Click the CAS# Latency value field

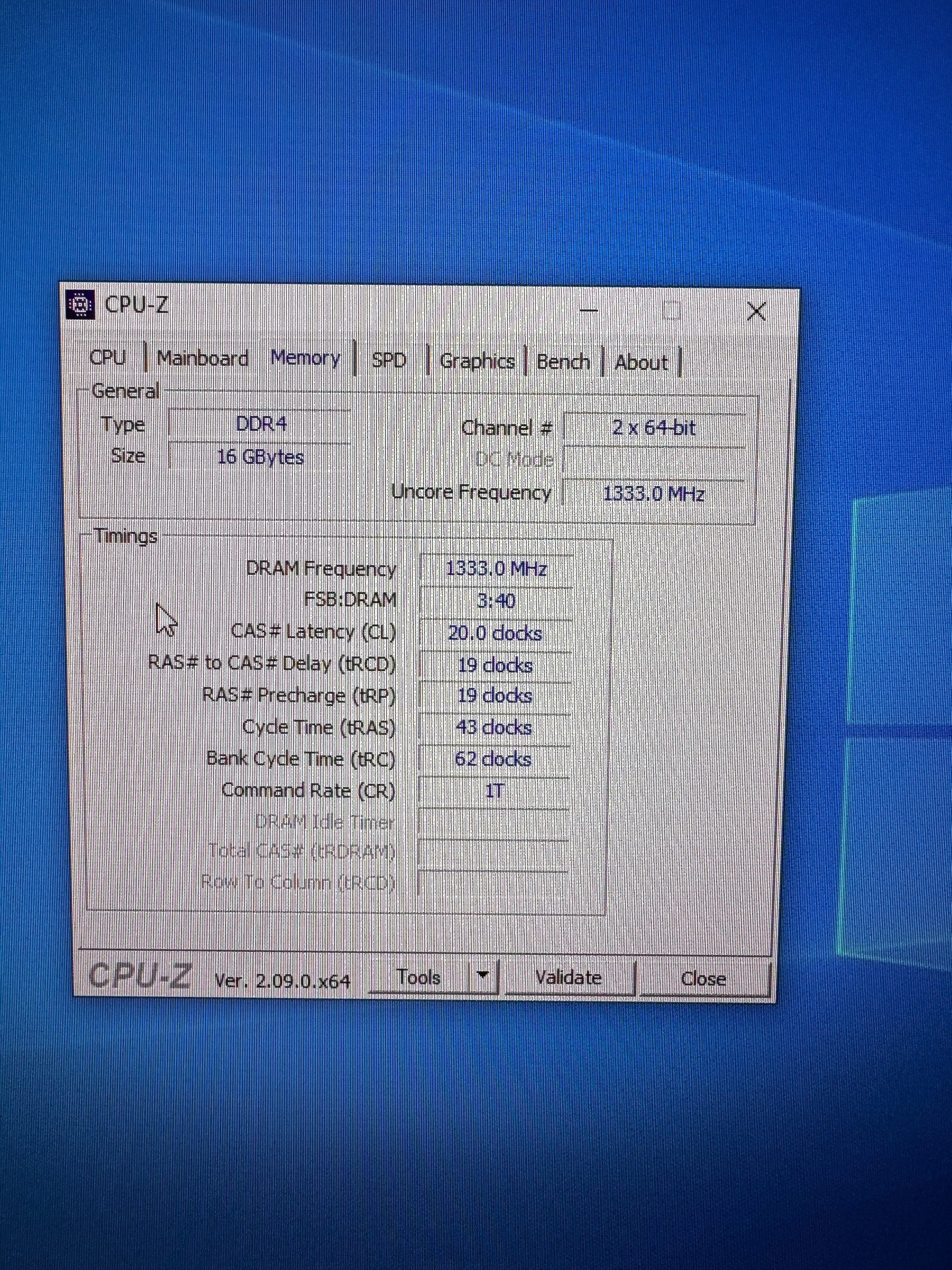coord(495,633)
